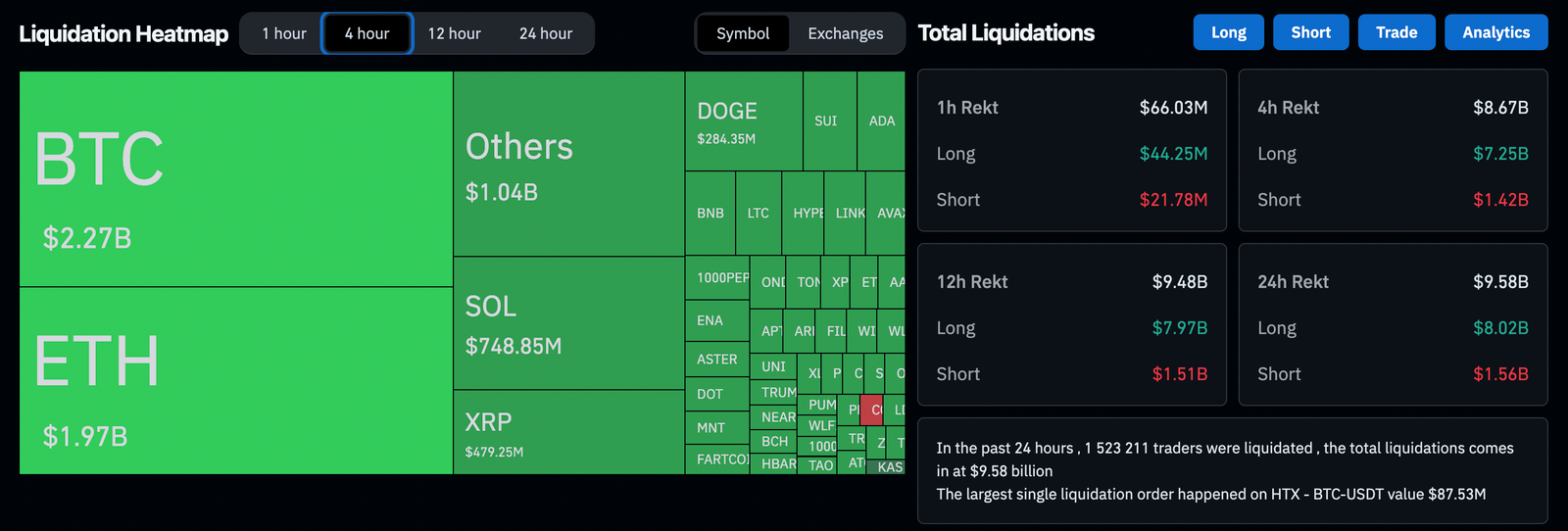
Task: Select the ETH heatmap block
Action: pos(235,381)
